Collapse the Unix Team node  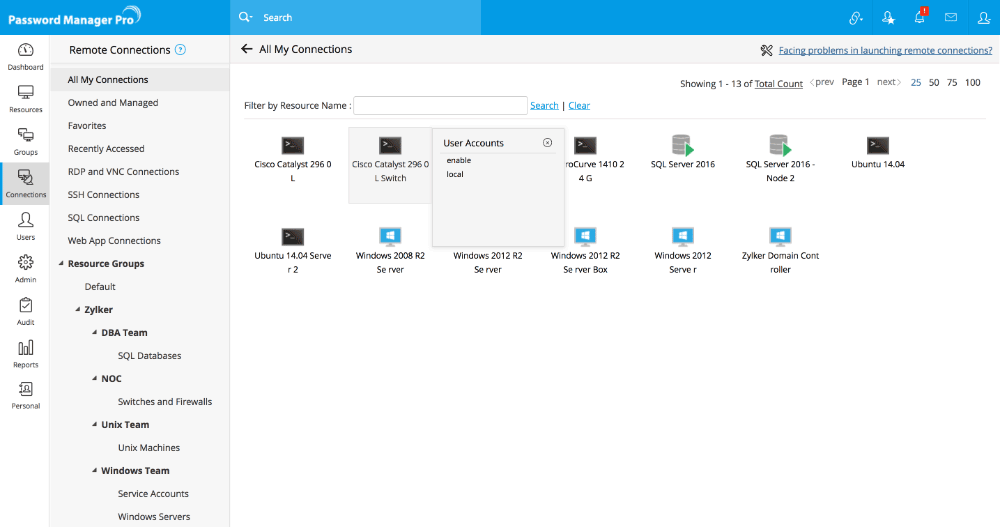[94, 424]
